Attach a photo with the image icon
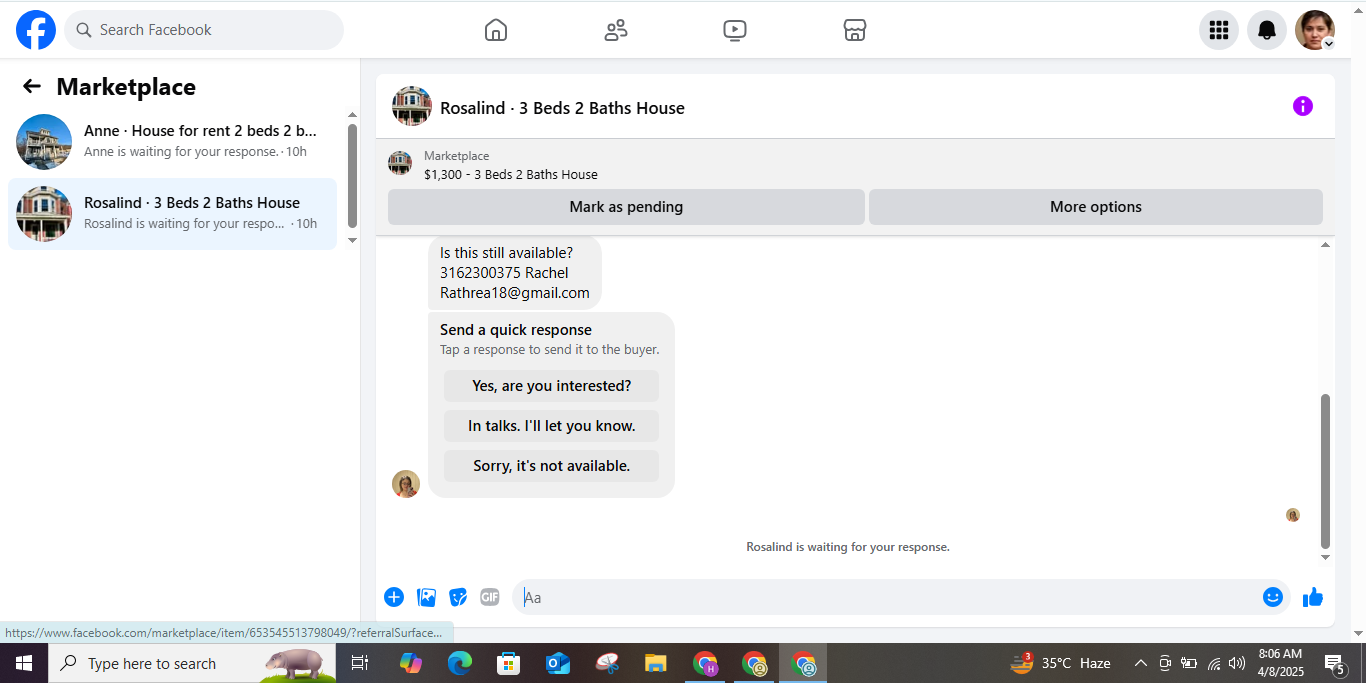Image resolution: width=1366 pixels, height=683 pixels. coord(427,597)
